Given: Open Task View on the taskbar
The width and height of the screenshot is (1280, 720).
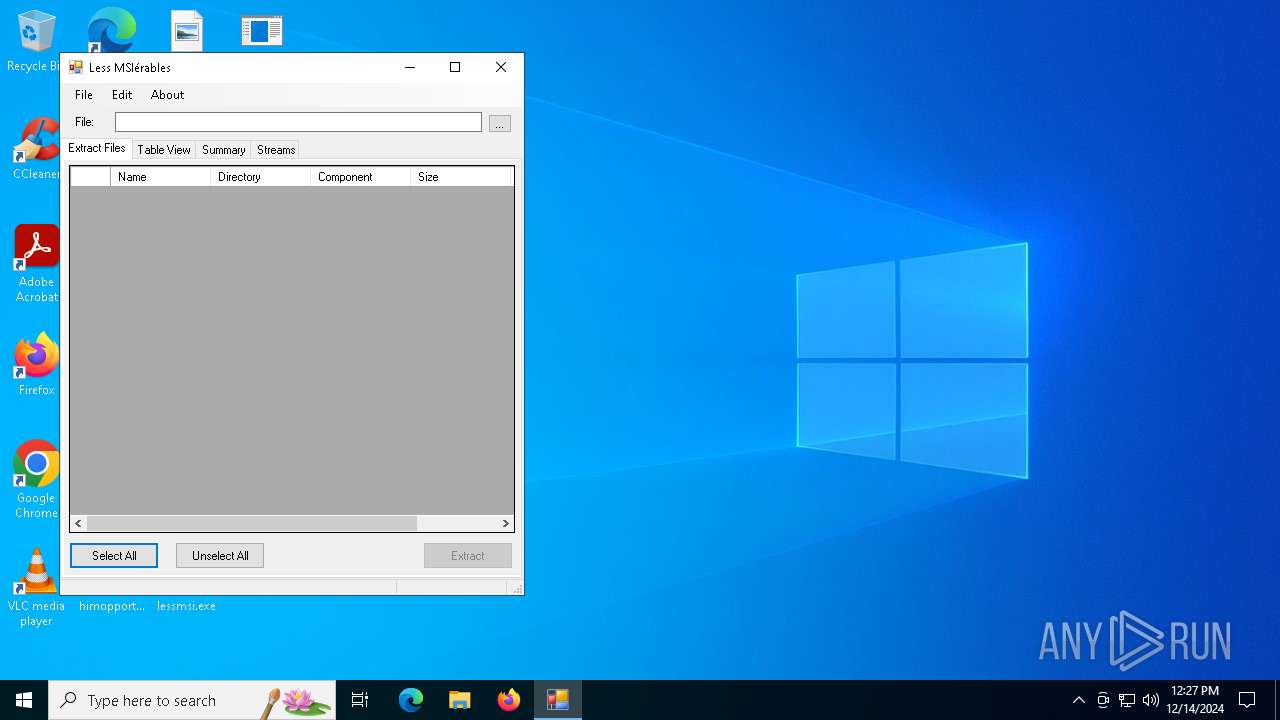Looking at the screenshot, I should pyautogui.click(x=360, y=700).
